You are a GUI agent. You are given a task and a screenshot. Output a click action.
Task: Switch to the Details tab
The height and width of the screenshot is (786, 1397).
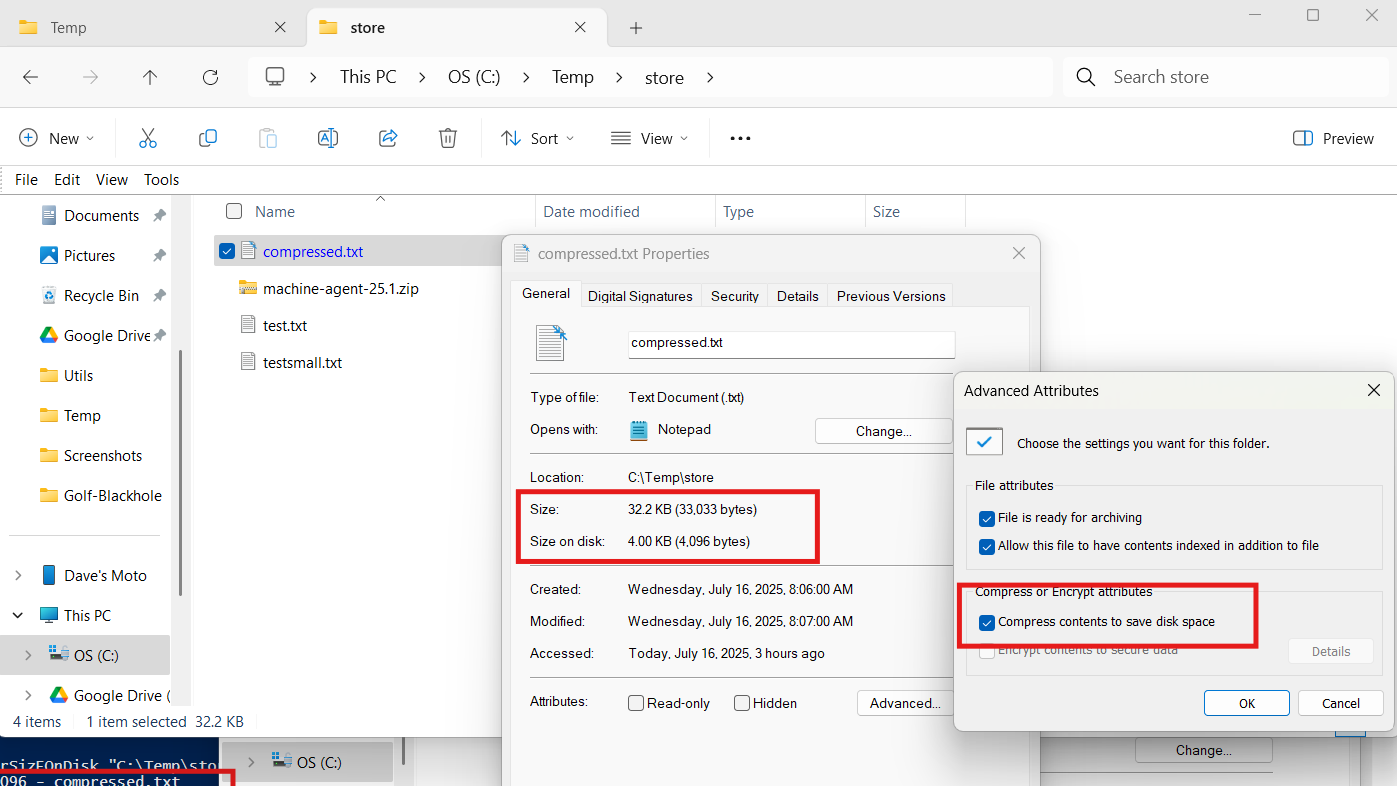tap(798, 296)
